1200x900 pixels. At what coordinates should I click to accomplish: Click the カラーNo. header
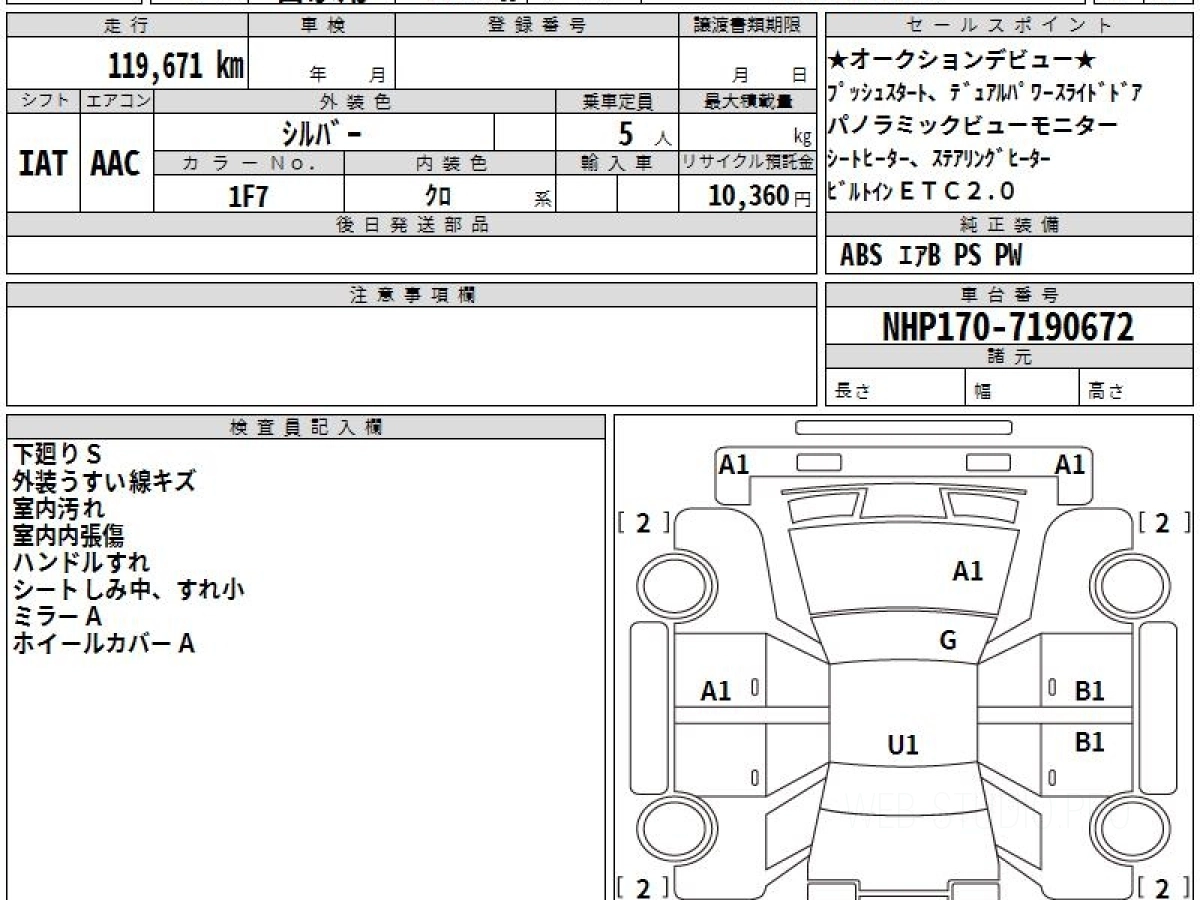(x=249, y=163)
